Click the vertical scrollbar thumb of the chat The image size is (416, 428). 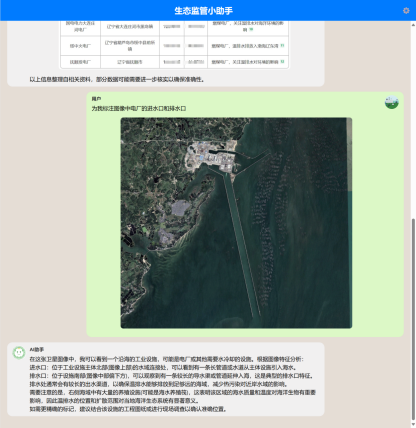pos(414,320)
